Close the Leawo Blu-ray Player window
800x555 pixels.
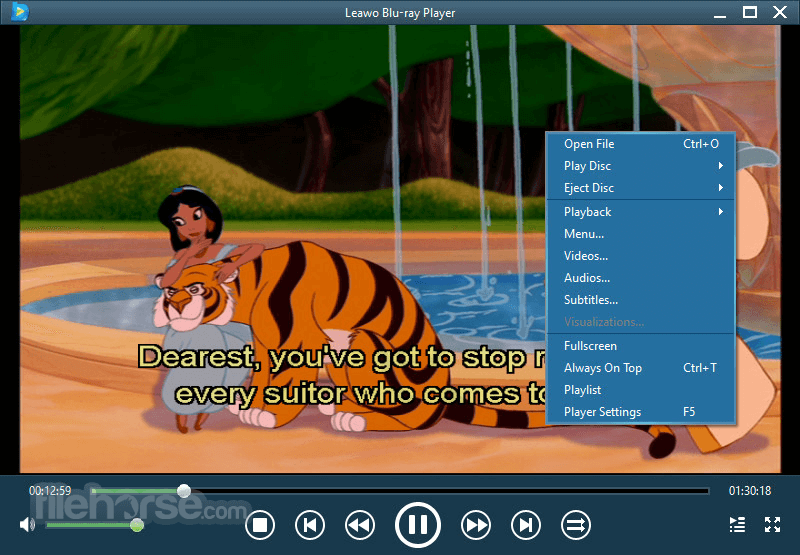[780, 12]
